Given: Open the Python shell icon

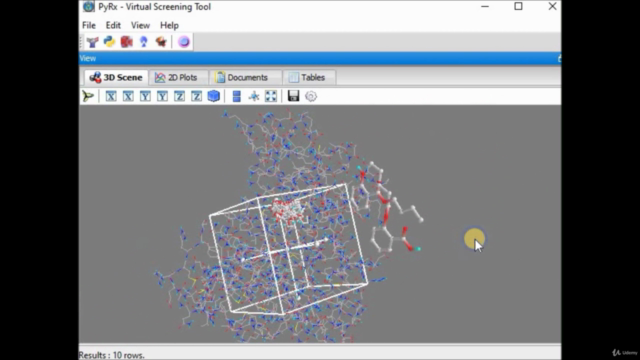Looking at the screenshot, I should [x=109, y=42].
